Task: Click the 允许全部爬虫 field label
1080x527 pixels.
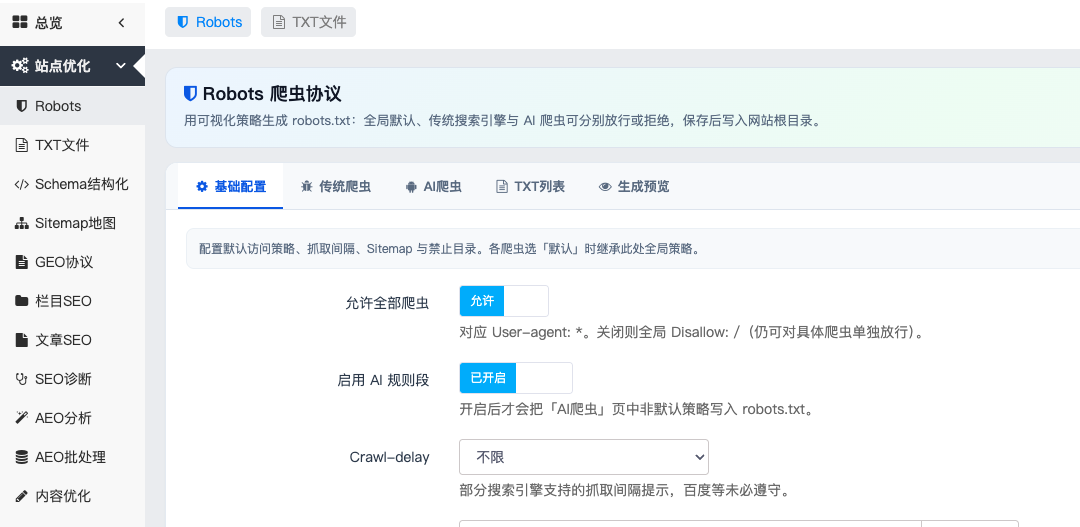Action: (387, 302)
